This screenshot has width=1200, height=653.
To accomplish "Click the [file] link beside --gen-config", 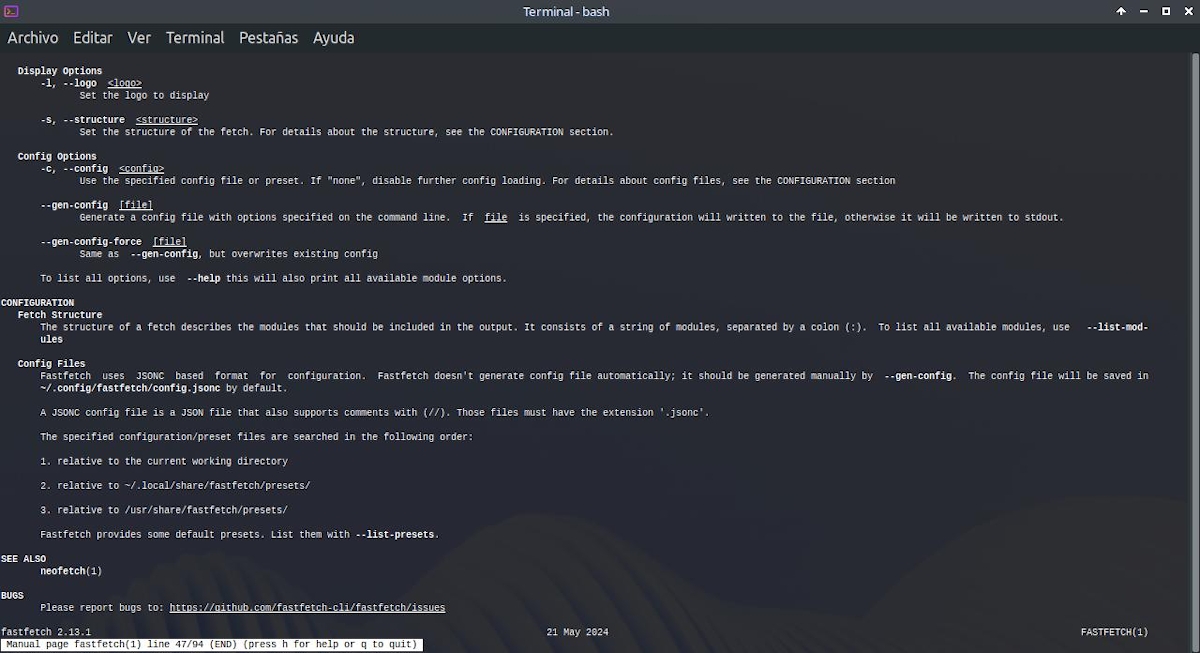I will (136, 204).
